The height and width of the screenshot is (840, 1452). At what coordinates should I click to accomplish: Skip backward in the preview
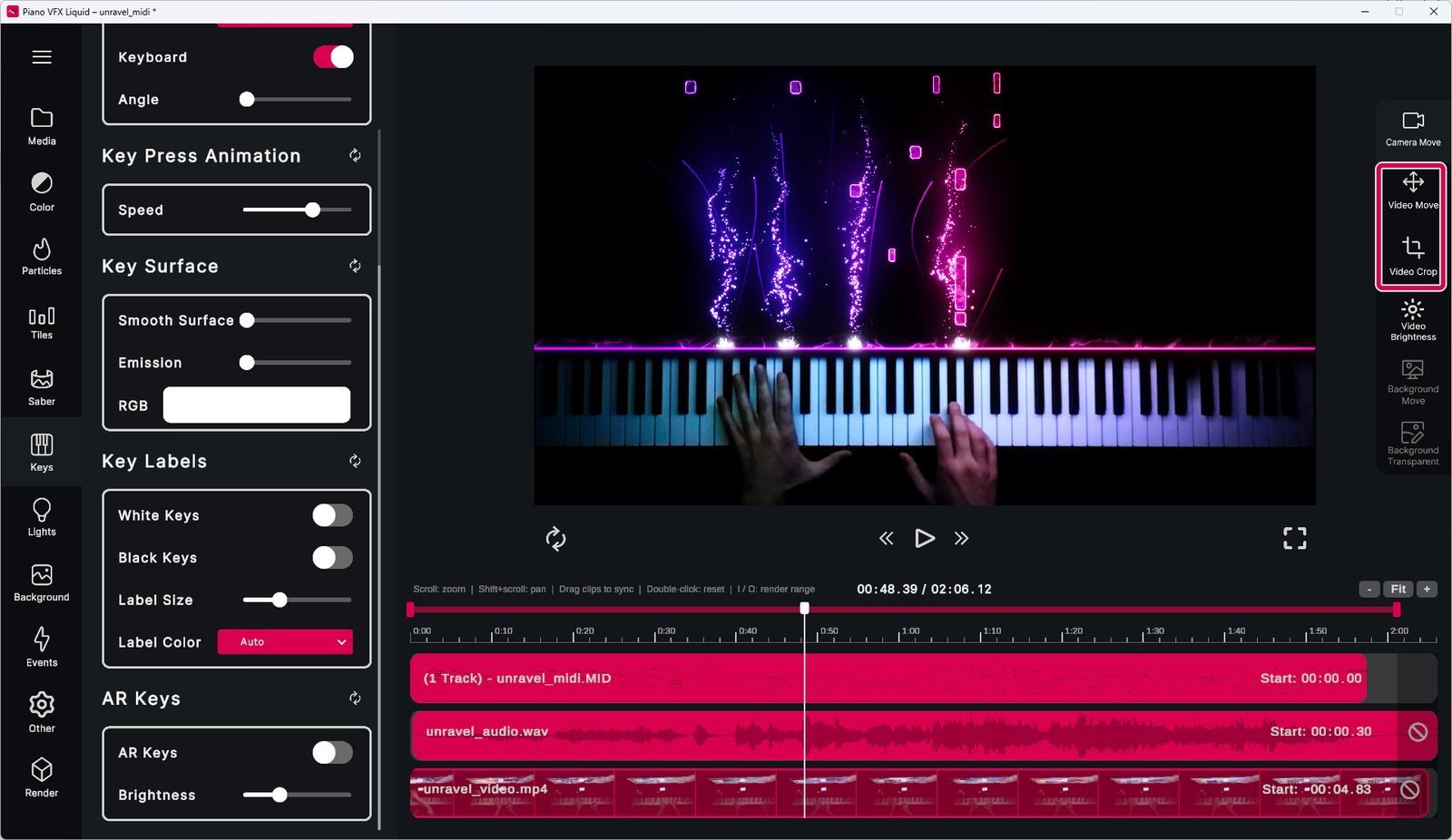(x=887, y=539)
